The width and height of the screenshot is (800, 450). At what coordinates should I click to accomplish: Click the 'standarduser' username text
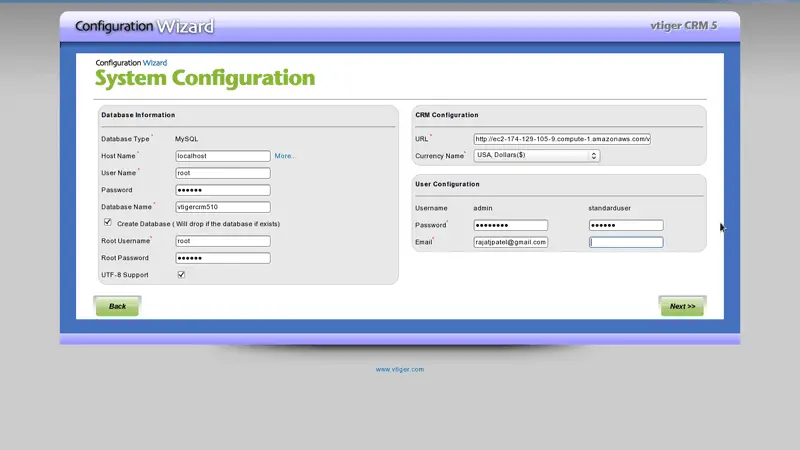coord(610,208)
